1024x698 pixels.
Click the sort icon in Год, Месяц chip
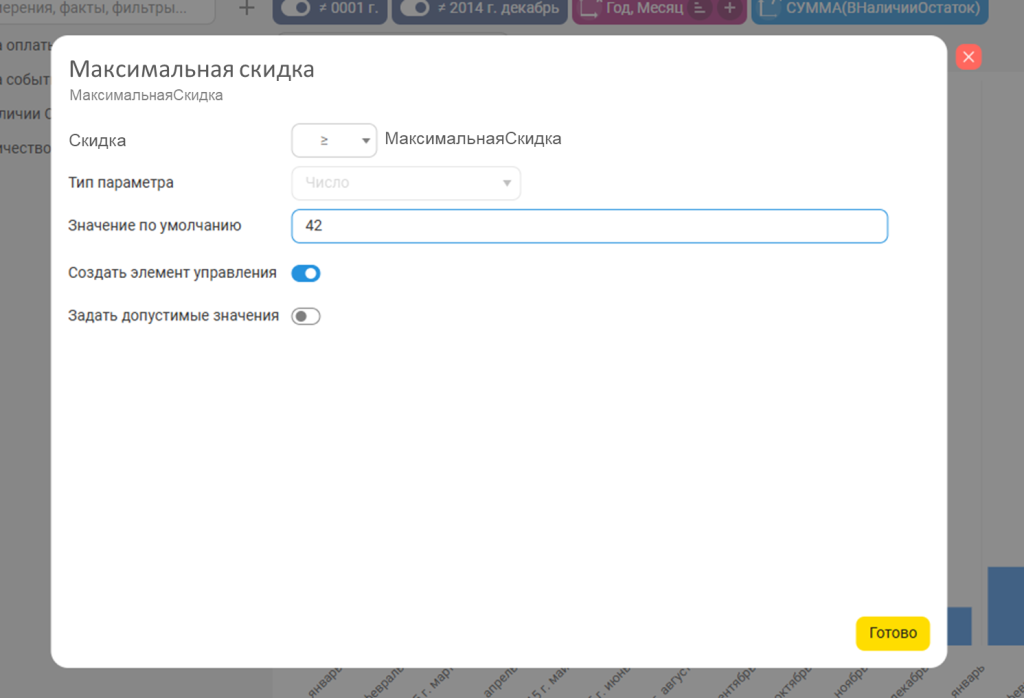(700, 8)
